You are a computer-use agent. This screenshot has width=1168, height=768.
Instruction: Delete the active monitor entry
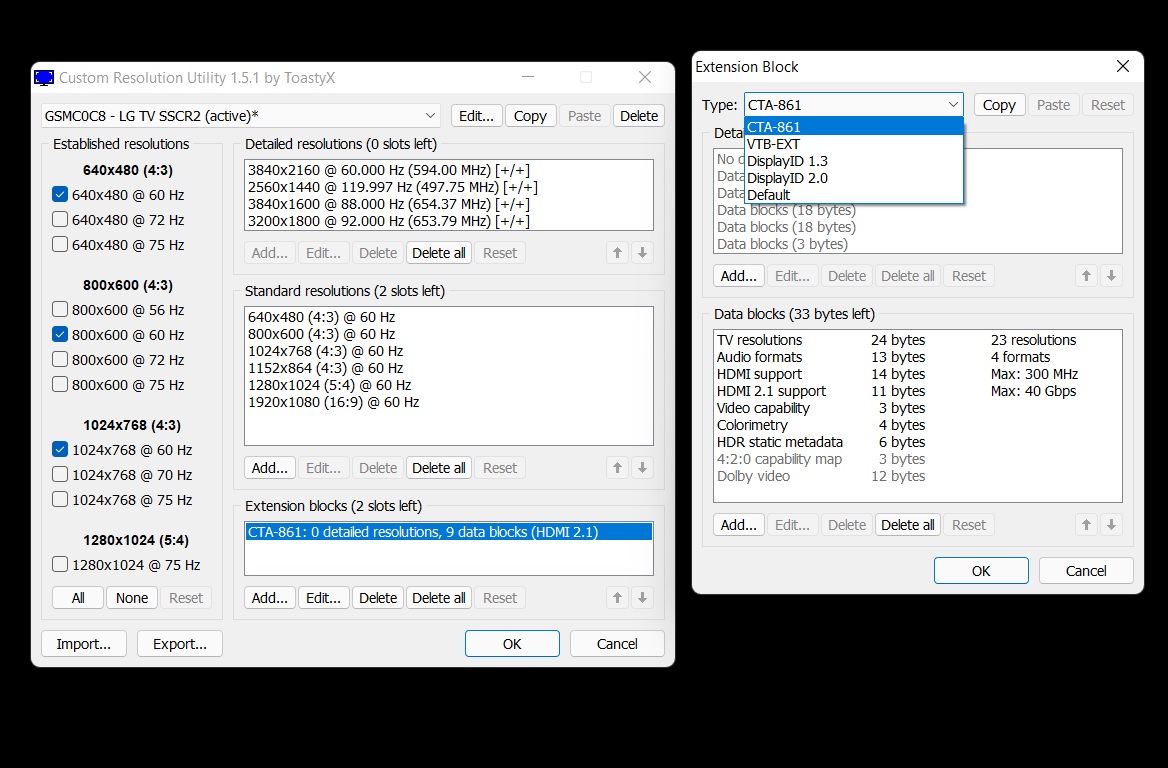tap(639, 115)
